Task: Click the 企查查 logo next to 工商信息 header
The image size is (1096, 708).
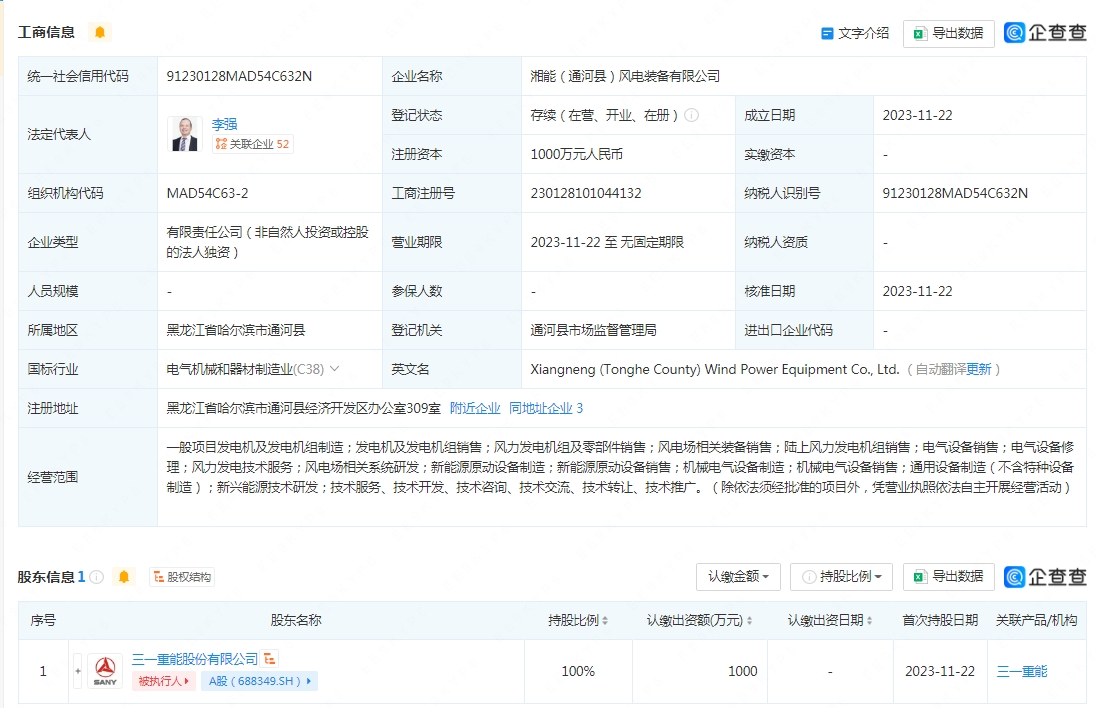Action: [x=1045, y=32]
